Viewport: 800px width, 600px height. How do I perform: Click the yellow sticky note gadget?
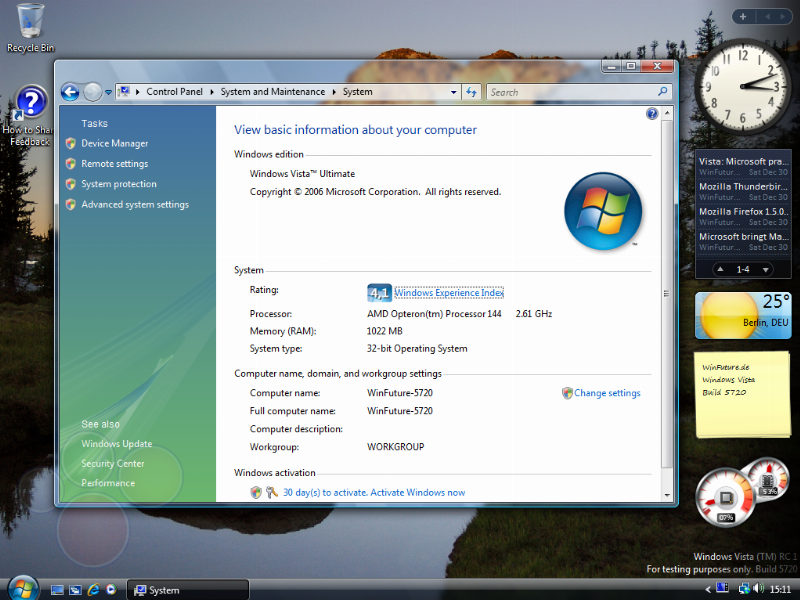click(x=743, y=395)
